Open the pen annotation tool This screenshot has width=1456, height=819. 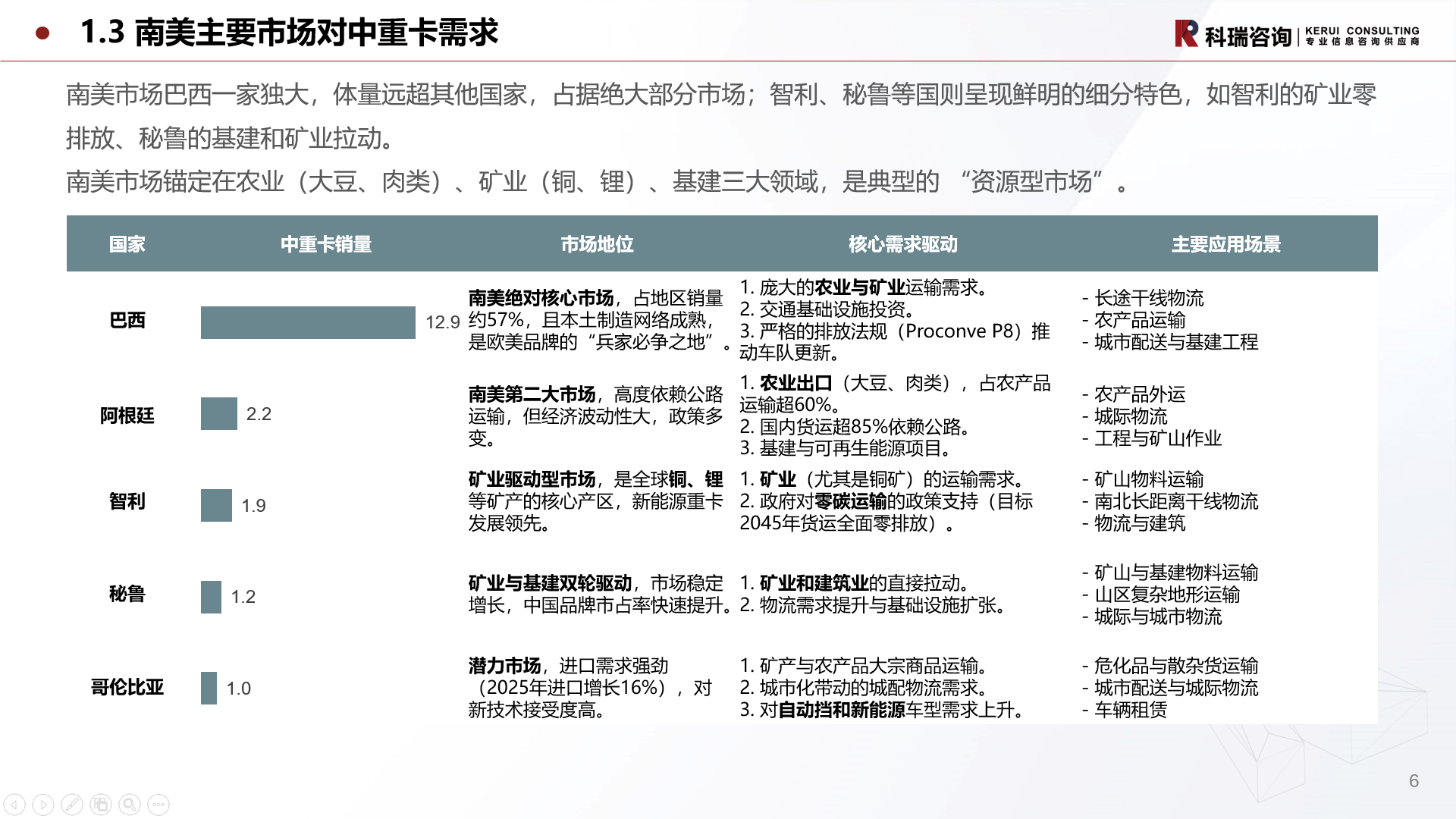point(72,805)
